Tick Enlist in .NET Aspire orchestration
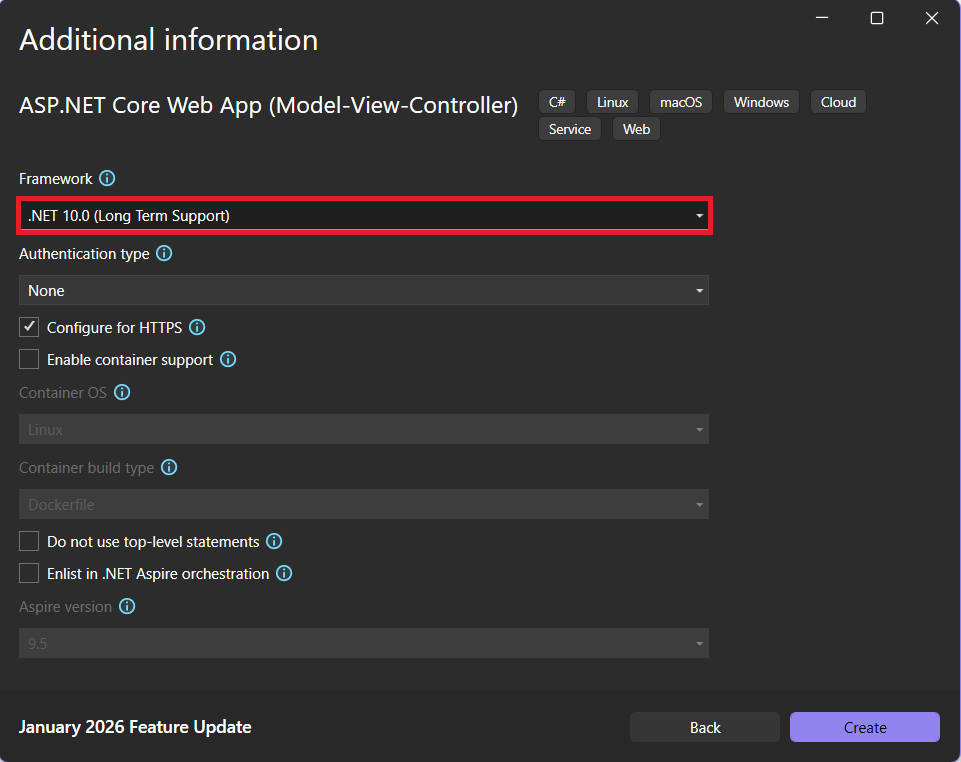961x762 pixels. point(29,573)
